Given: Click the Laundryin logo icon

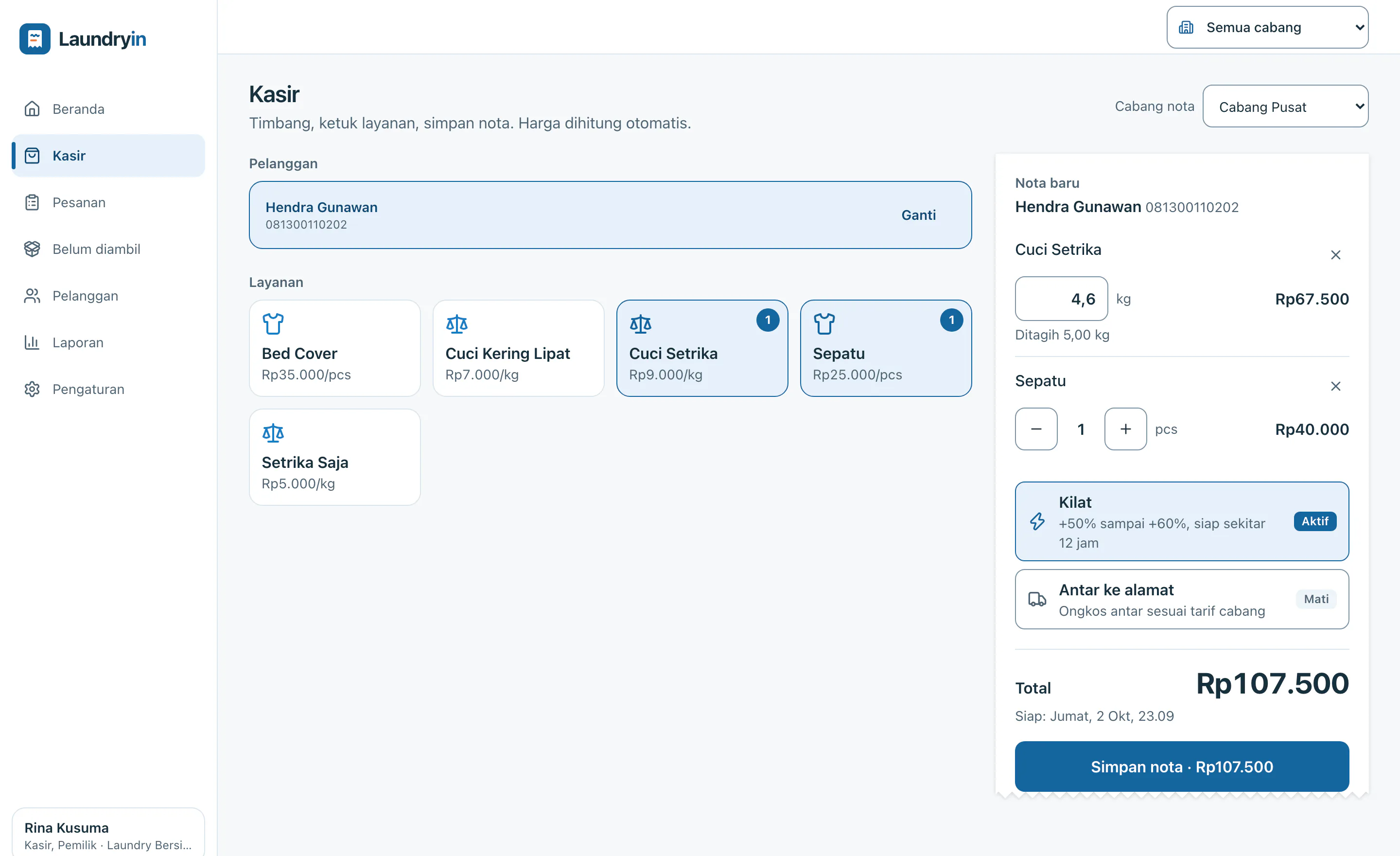Looking at the screenshot, I should (35, 38).
